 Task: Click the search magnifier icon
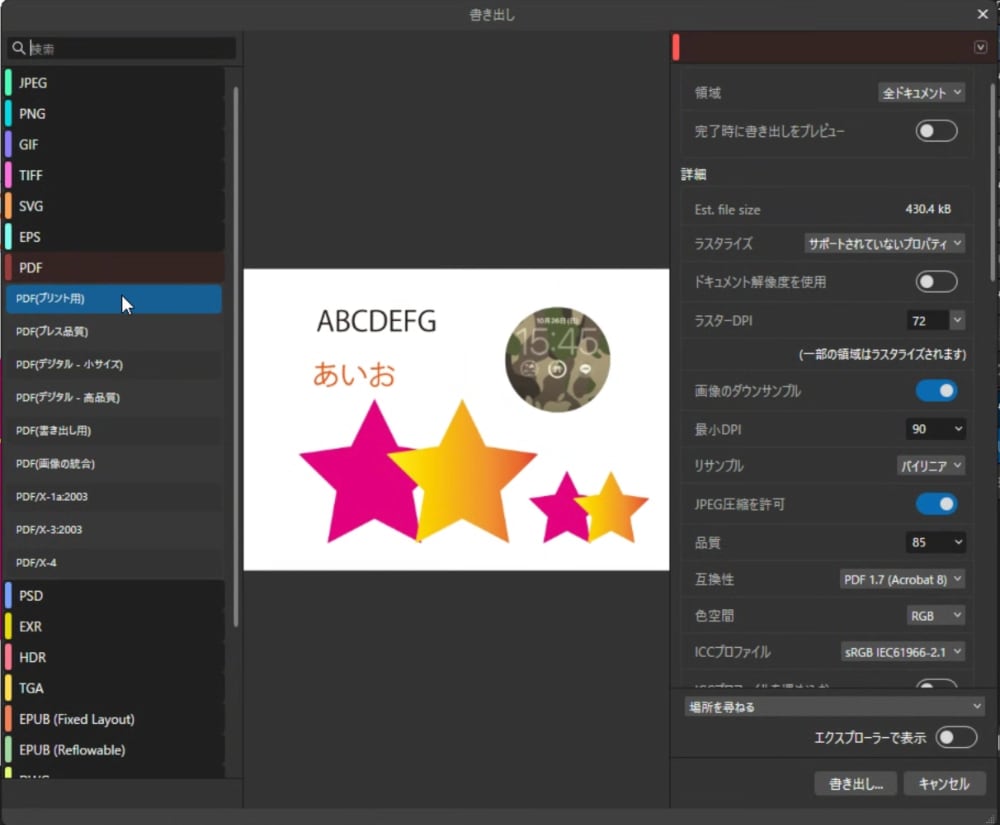point(18,48)
